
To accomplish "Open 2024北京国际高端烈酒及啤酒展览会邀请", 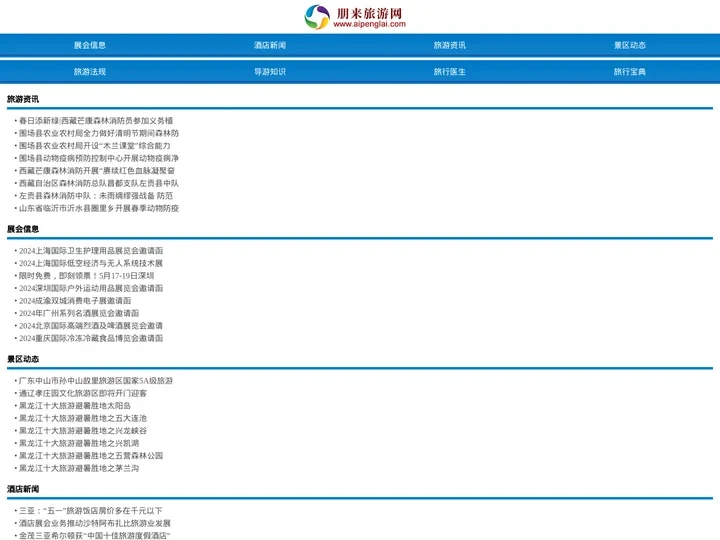I will [91, 326].
